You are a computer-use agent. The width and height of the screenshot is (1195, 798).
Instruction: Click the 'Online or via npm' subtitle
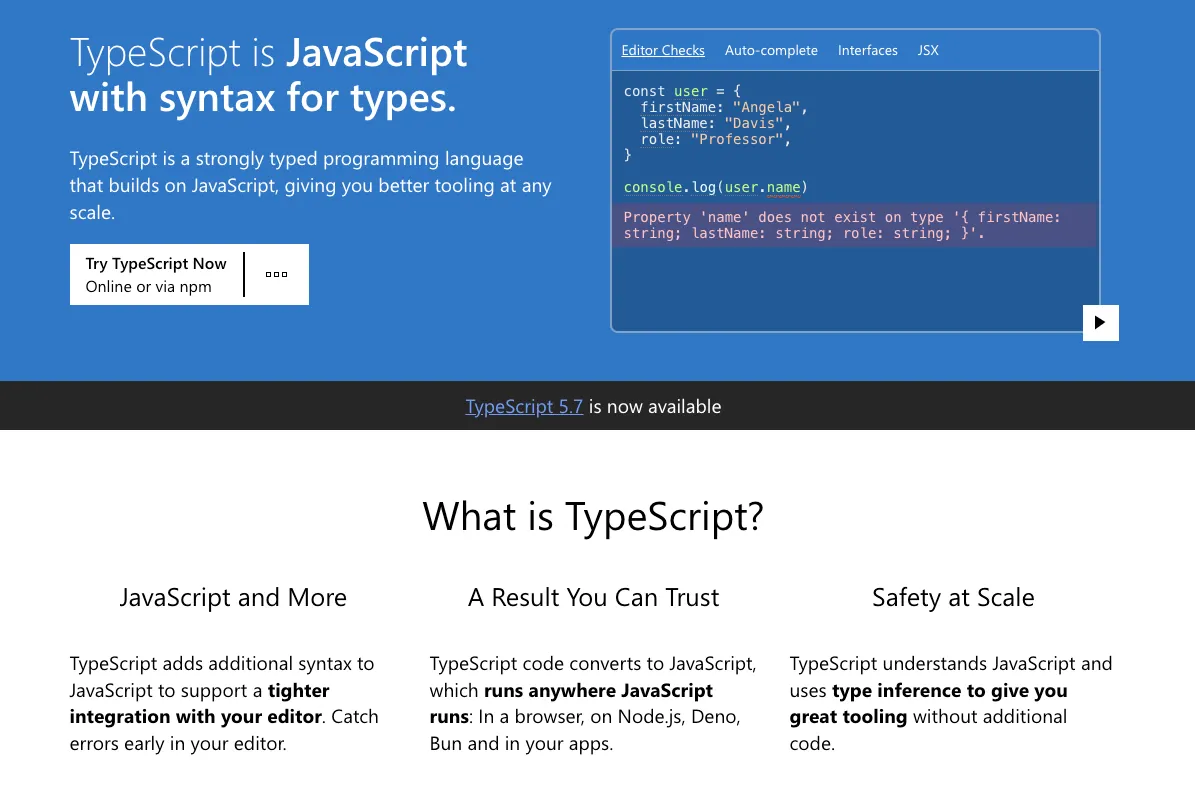click(x=149, y=287)
